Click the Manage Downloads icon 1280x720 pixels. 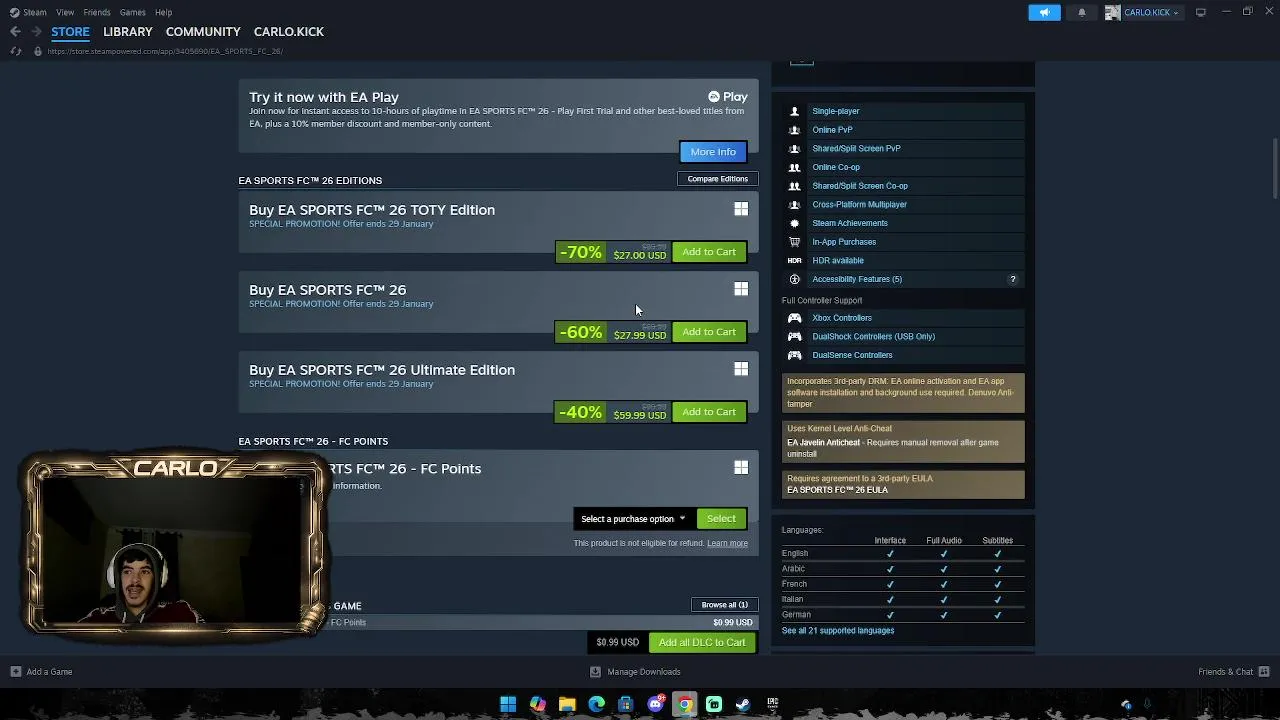pos(595,672)
